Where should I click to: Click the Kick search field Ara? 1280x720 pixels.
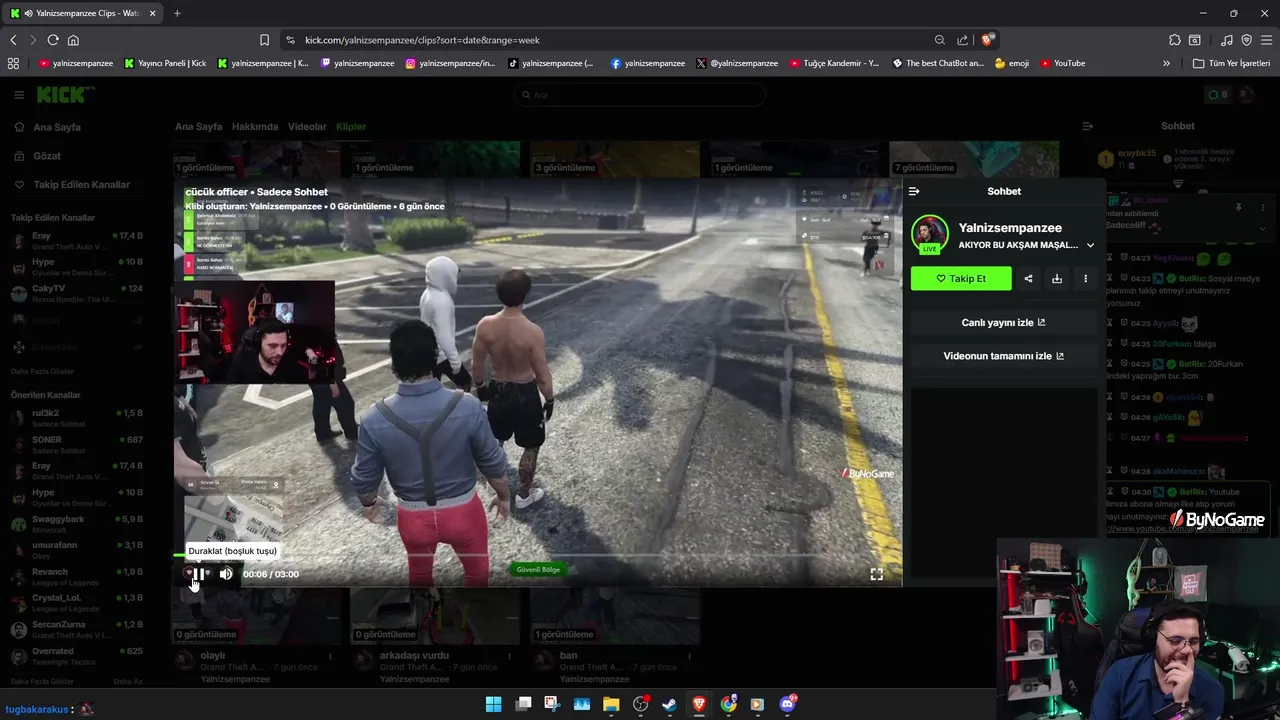click(640, 95)
